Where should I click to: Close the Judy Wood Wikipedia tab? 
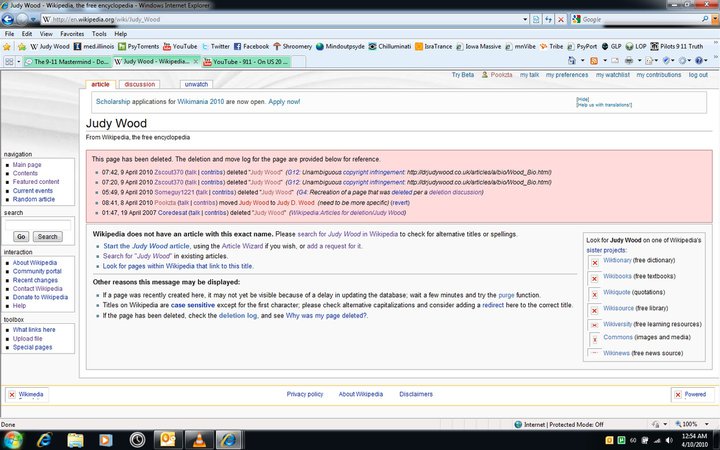196,61
